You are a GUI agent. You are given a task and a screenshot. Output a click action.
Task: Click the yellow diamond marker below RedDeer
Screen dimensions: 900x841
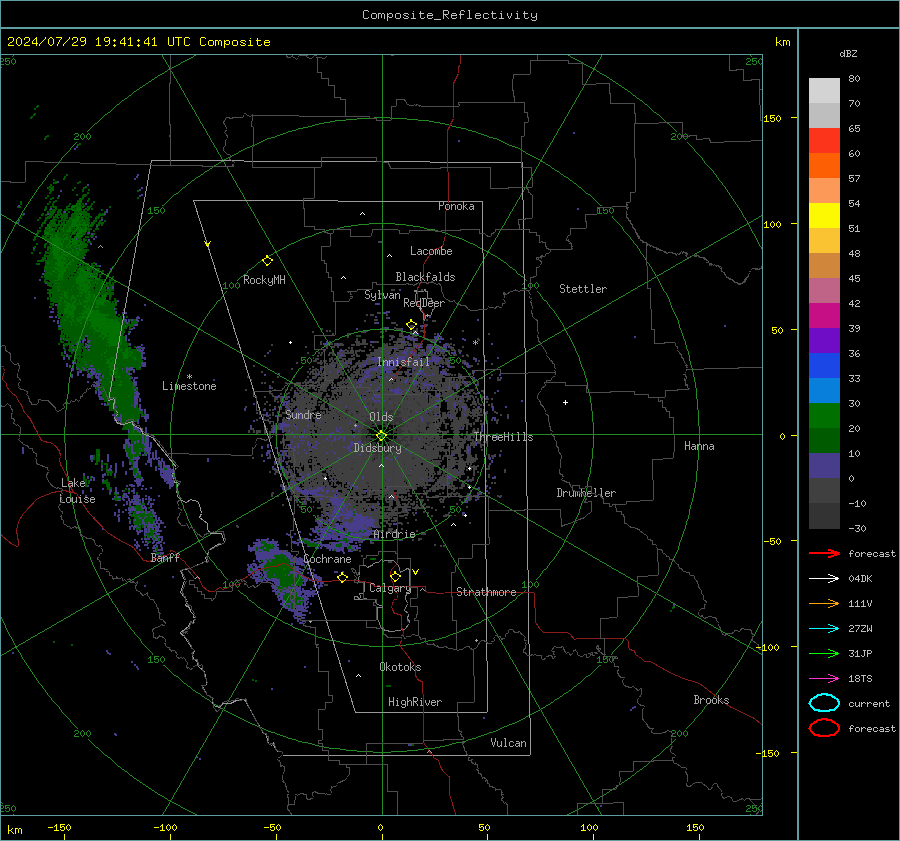[411, 325]
